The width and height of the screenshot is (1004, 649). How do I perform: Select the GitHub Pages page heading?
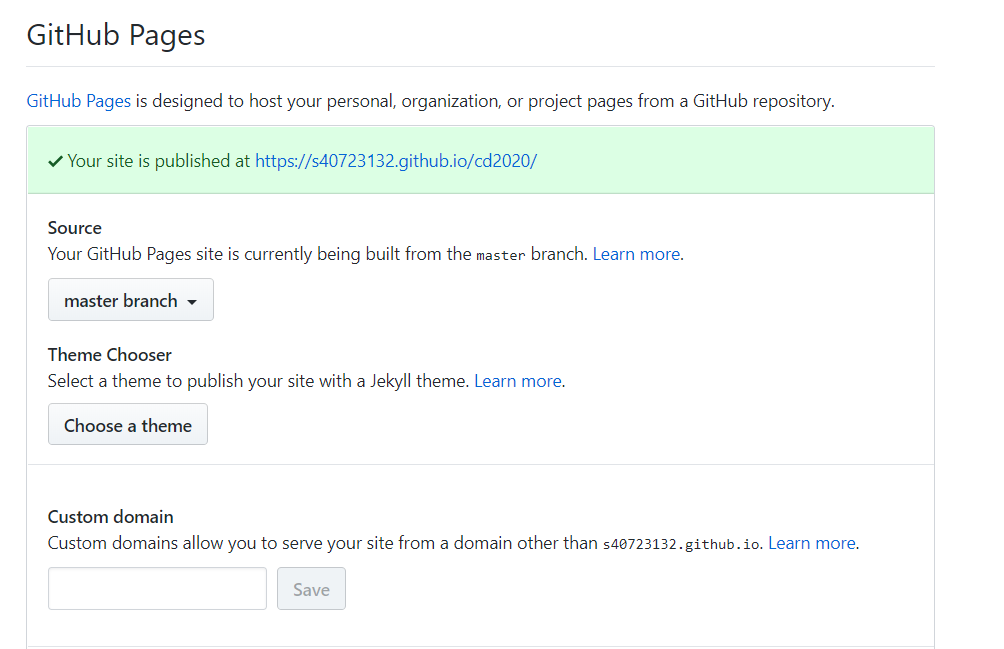116,35
